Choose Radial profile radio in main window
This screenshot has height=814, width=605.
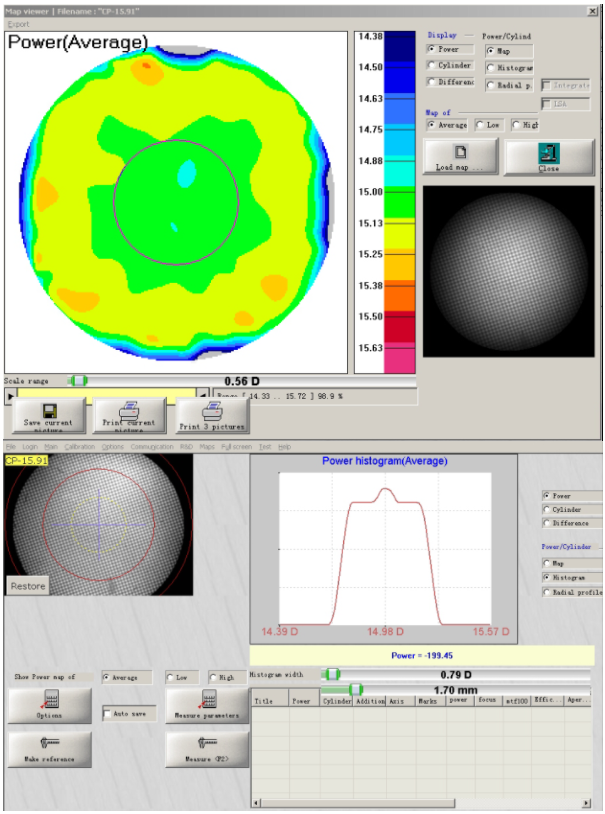pyautogui.click(x=547, y=592)
